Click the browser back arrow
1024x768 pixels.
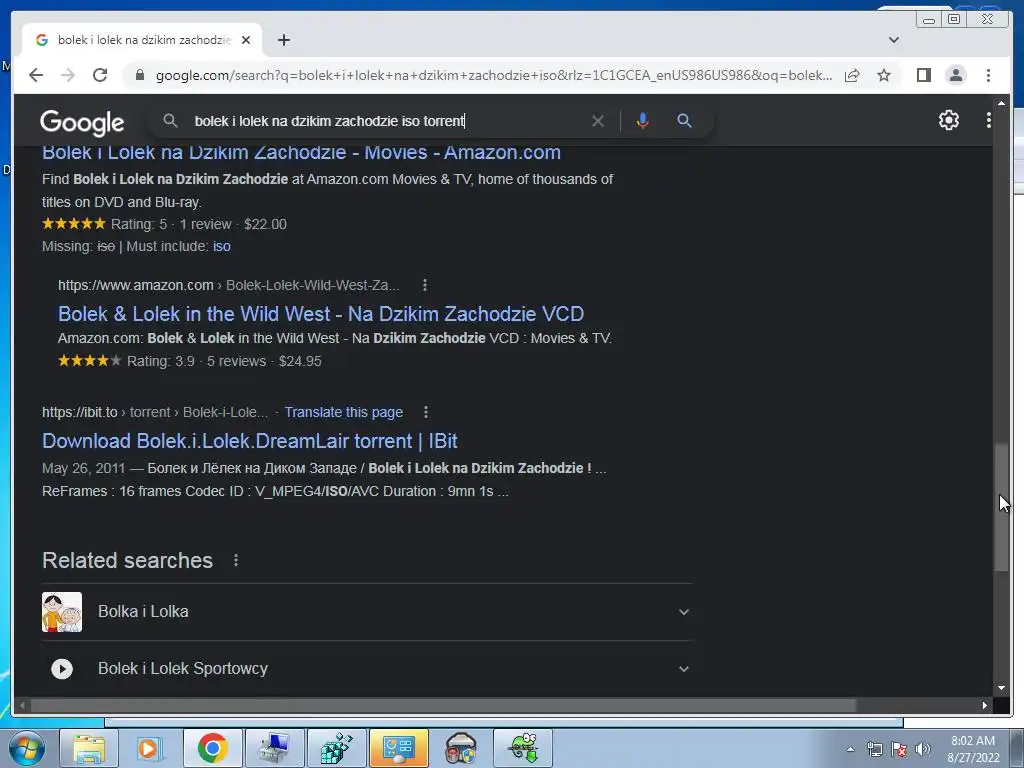point(36,75)
